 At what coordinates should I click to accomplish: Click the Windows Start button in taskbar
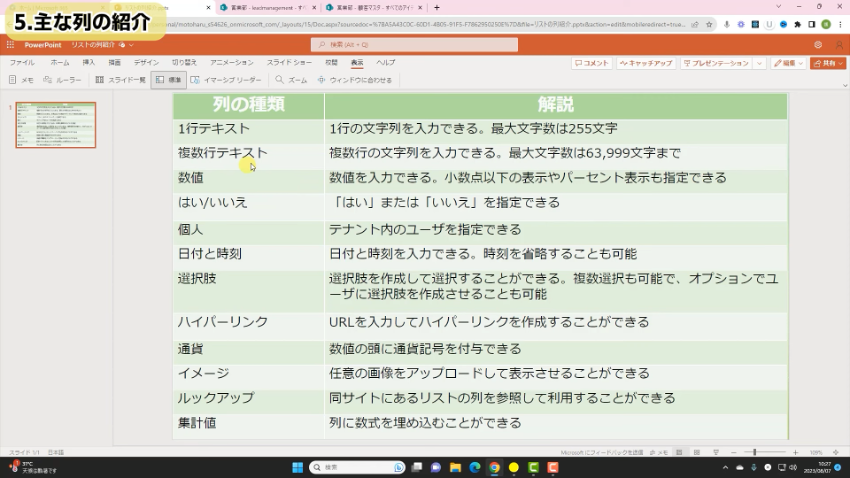coord(296,467)
